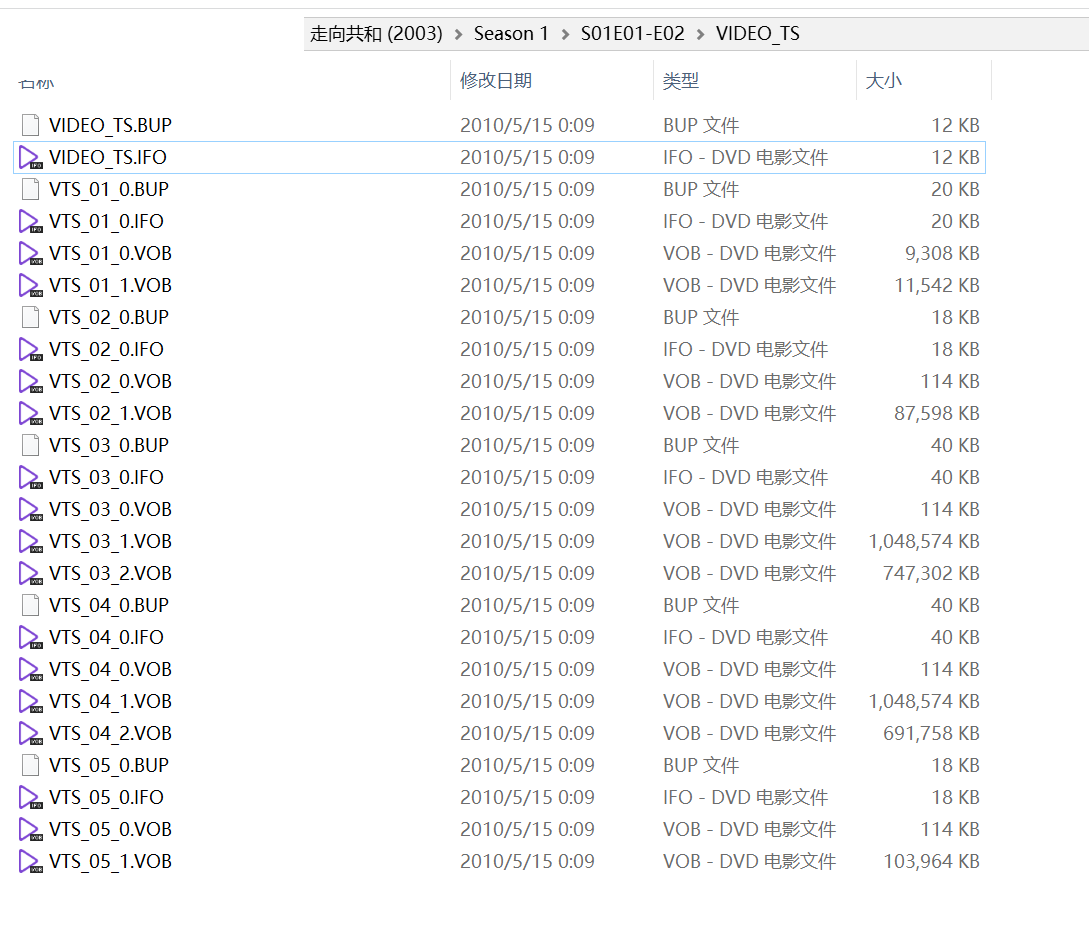Click the date cell of VTS_02_0.IFO row

[527, 349]
